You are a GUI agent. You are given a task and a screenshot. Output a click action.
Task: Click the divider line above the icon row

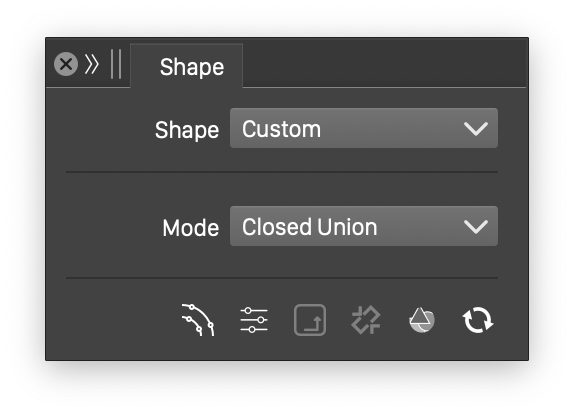click(282, 278)
